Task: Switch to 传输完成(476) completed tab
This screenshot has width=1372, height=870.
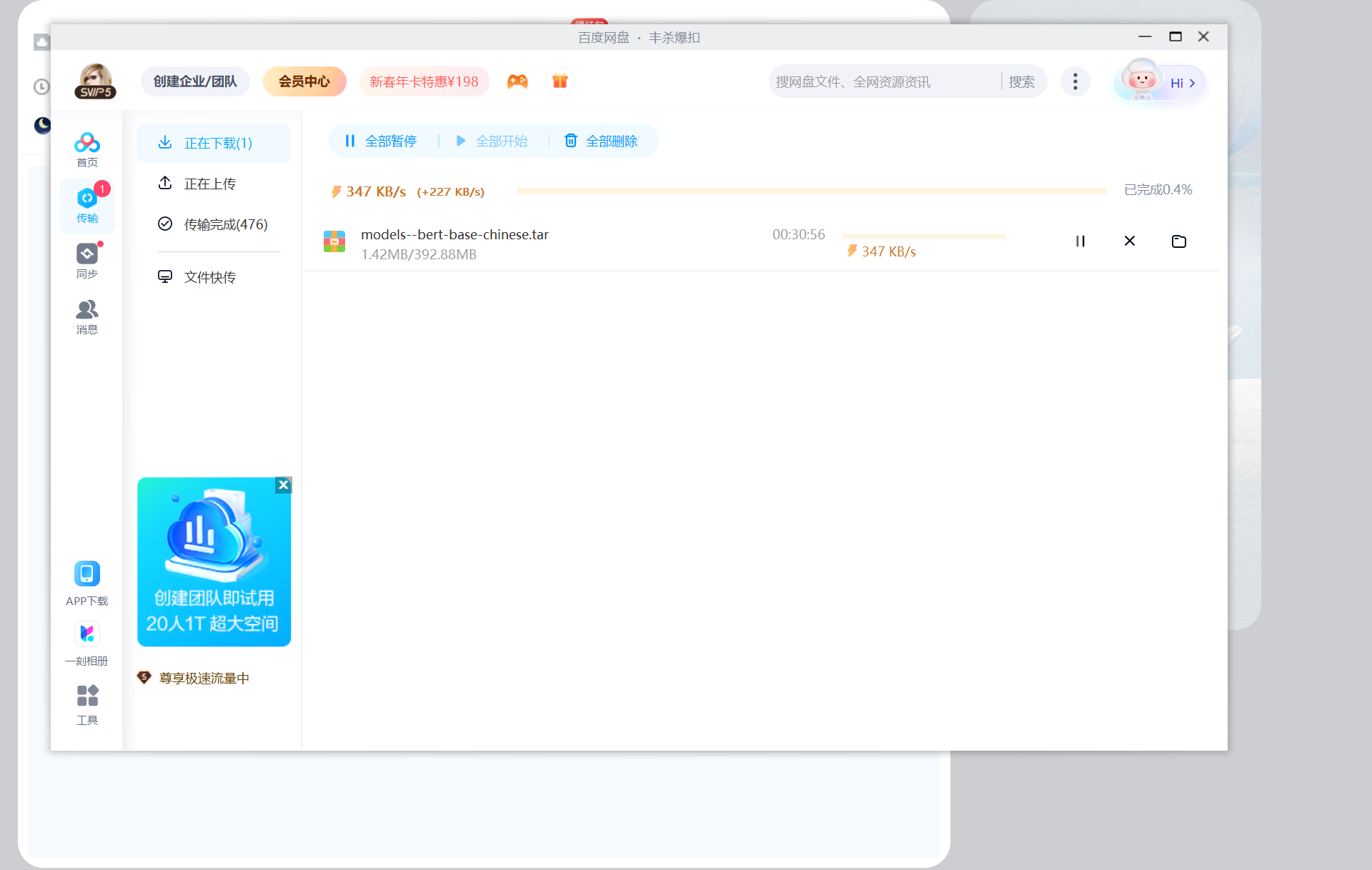Action: [x=224, y=224]
